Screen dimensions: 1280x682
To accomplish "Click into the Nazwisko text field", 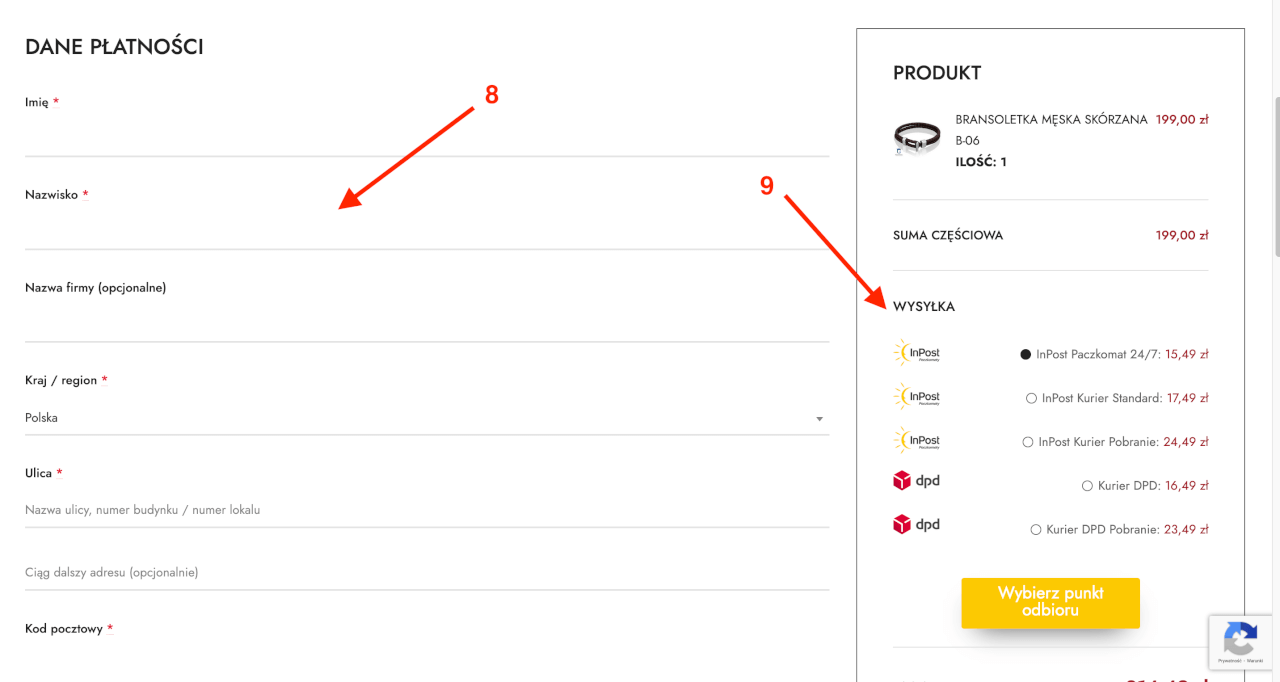I will (x=427, y=229).
